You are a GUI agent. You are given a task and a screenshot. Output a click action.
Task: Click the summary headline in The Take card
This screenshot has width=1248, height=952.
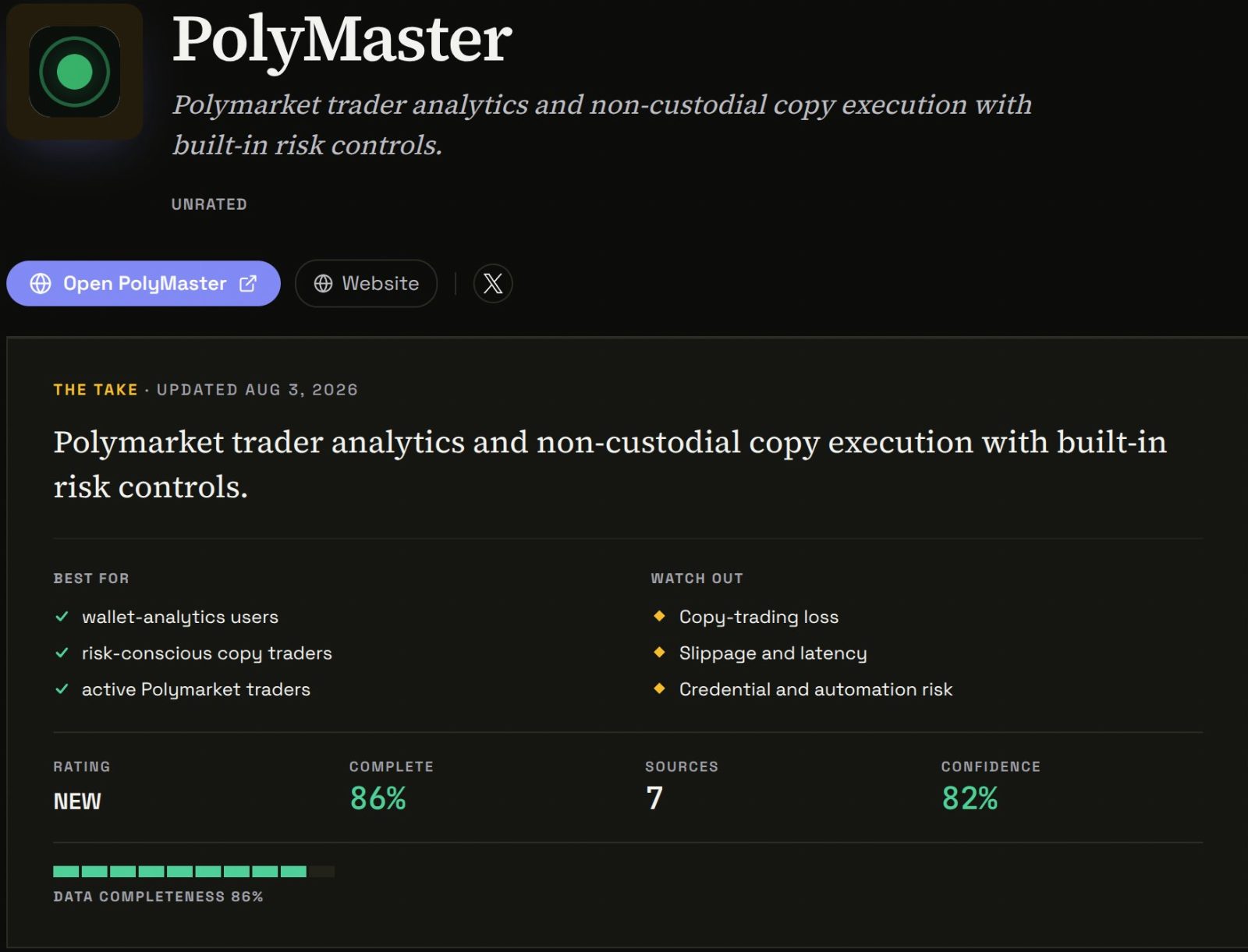click(x=610, y=464)
